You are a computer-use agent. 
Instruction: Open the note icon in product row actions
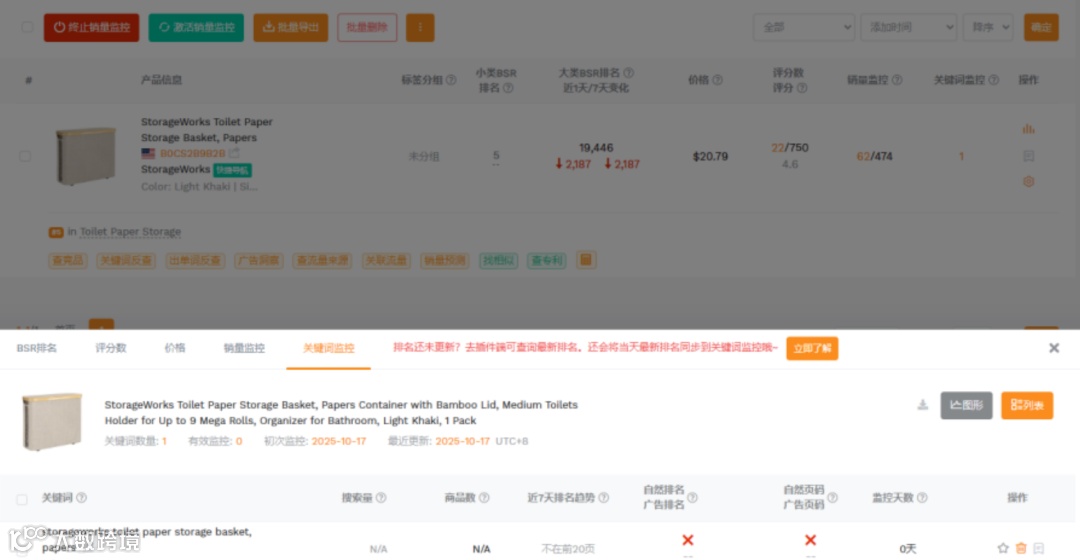1028,156
